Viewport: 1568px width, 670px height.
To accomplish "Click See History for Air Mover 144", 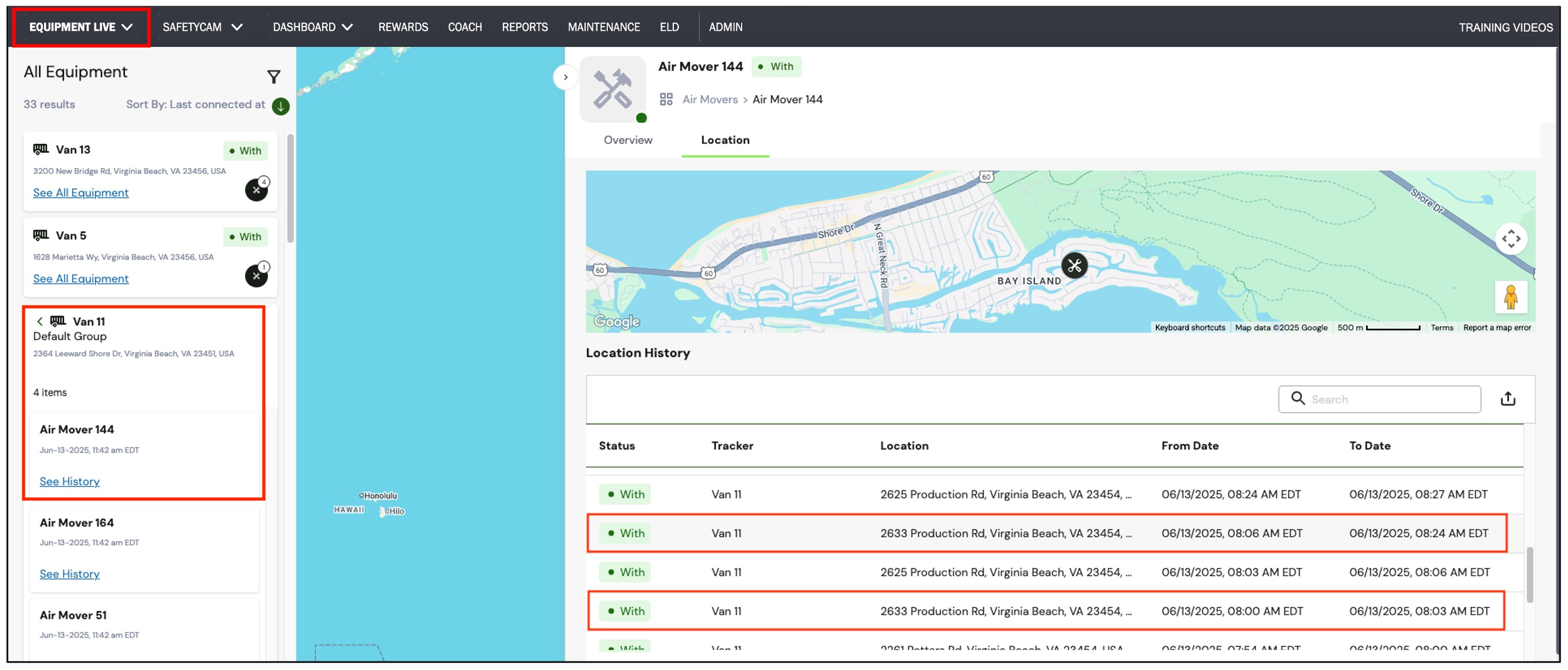I will pyautogui.click(x=70, y=482).
